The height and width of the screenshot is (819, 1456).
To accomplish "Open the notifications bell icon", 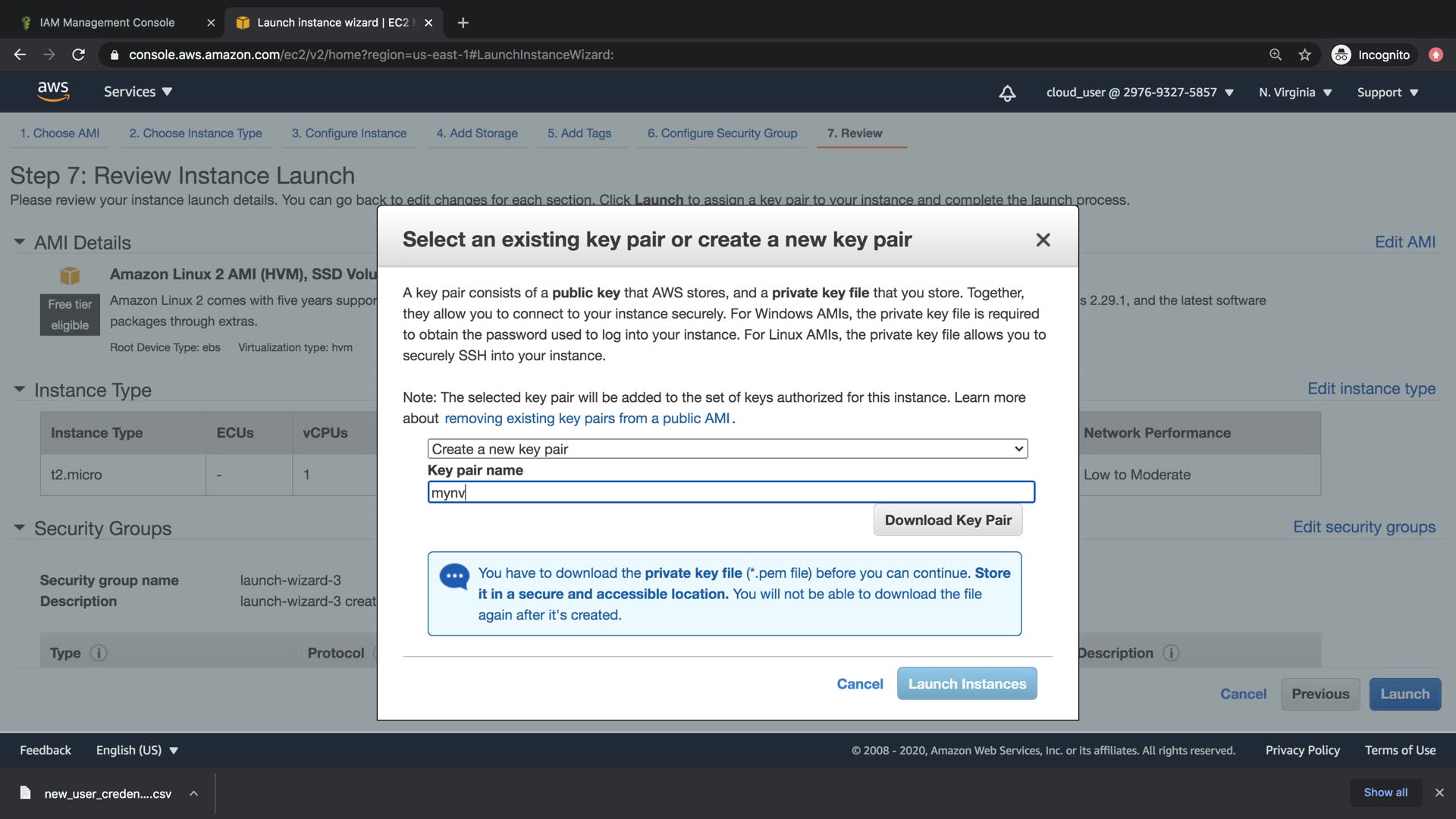I will (x=1007, y=93).
